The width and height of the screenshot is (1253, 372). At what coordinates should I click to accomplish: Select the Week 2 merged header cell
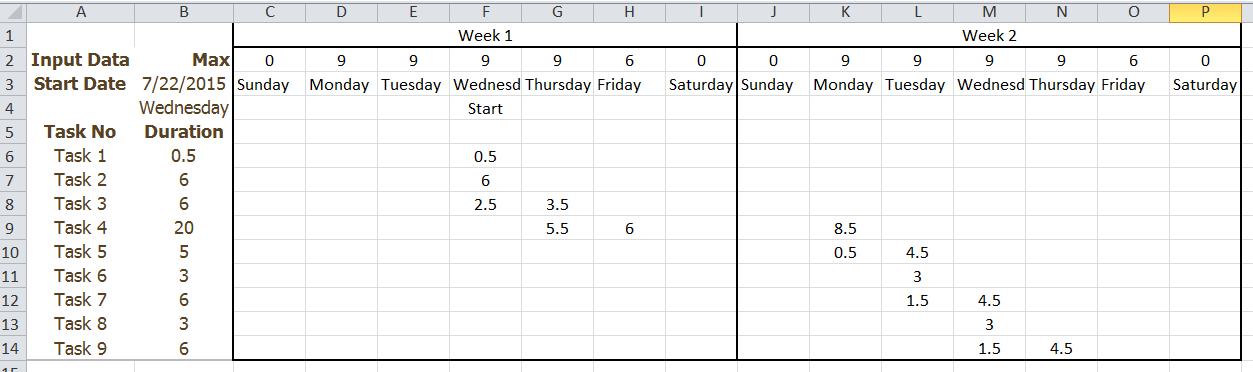pyautogui.click(x=989, y=36)
